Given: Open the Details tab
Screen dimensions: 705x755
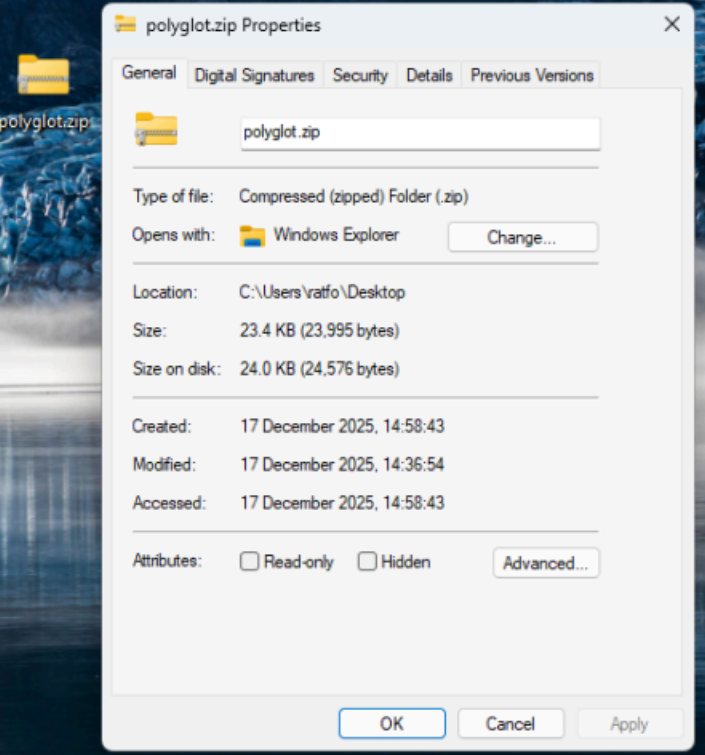Looking at the screenshot, I should click(x=430, y=75).
